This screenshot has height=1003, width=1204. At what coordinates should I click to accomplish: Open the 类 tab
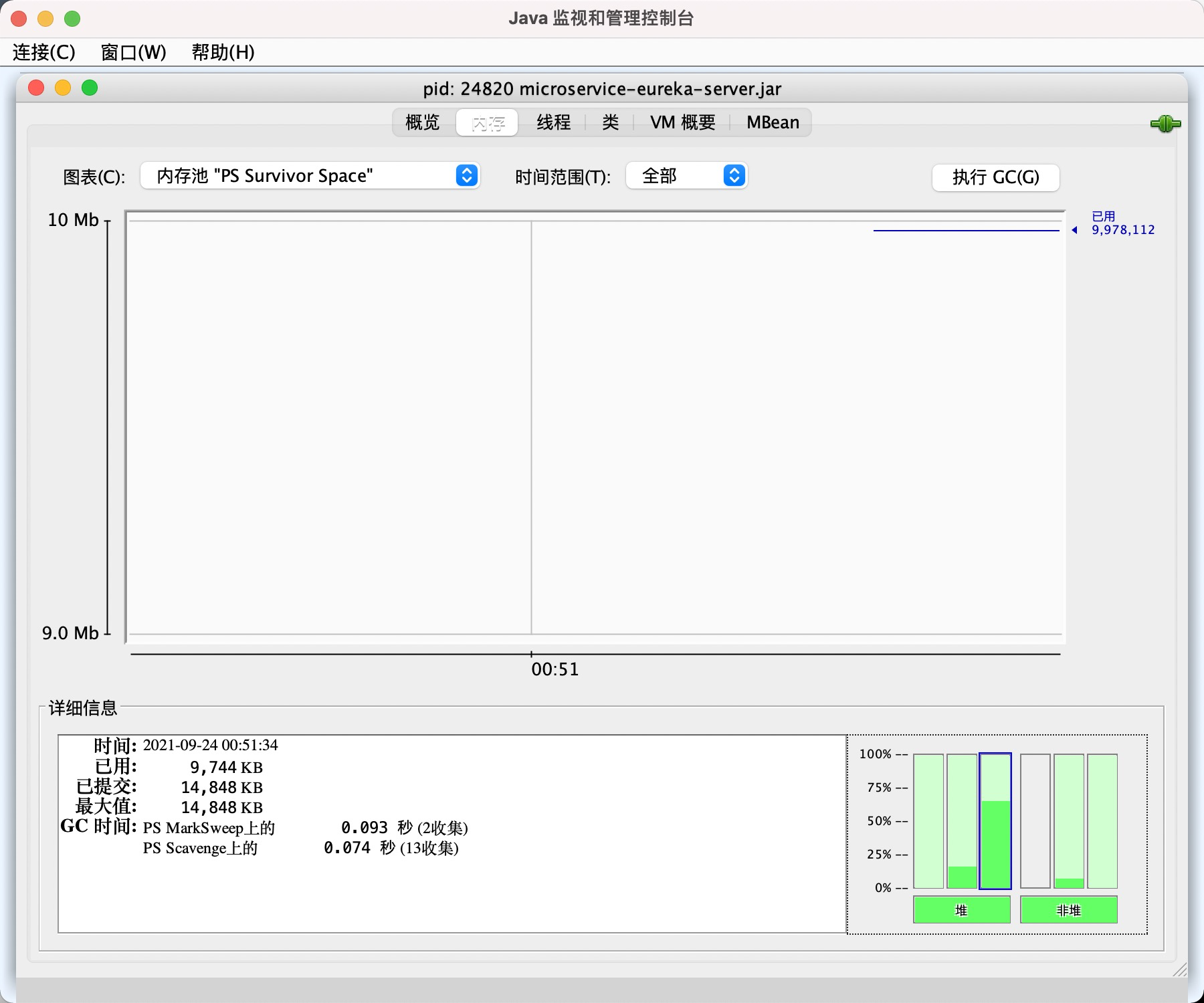pos(610,122)
